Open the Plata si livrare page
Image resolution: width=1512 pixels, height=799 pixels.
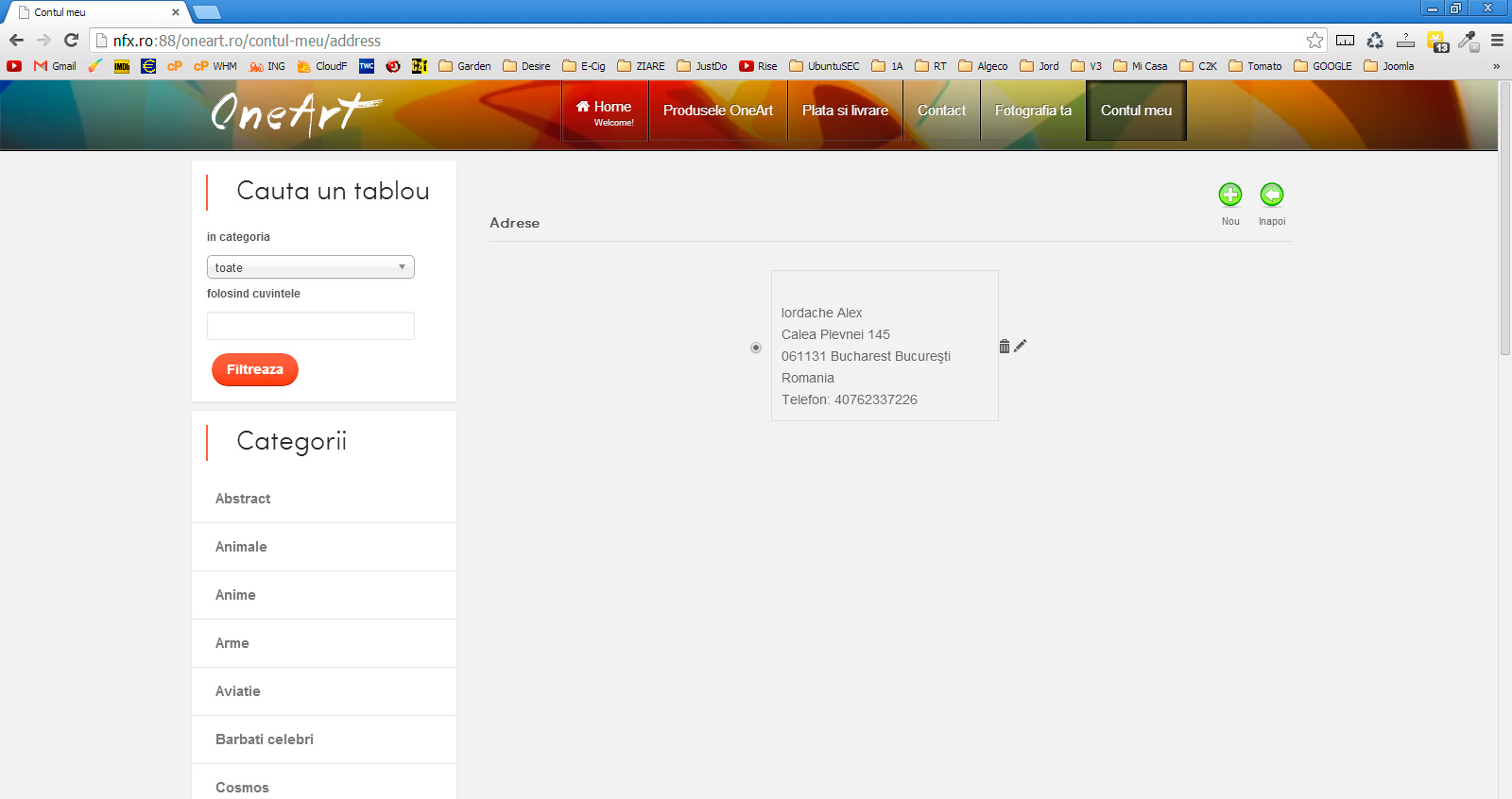[845, 111]
